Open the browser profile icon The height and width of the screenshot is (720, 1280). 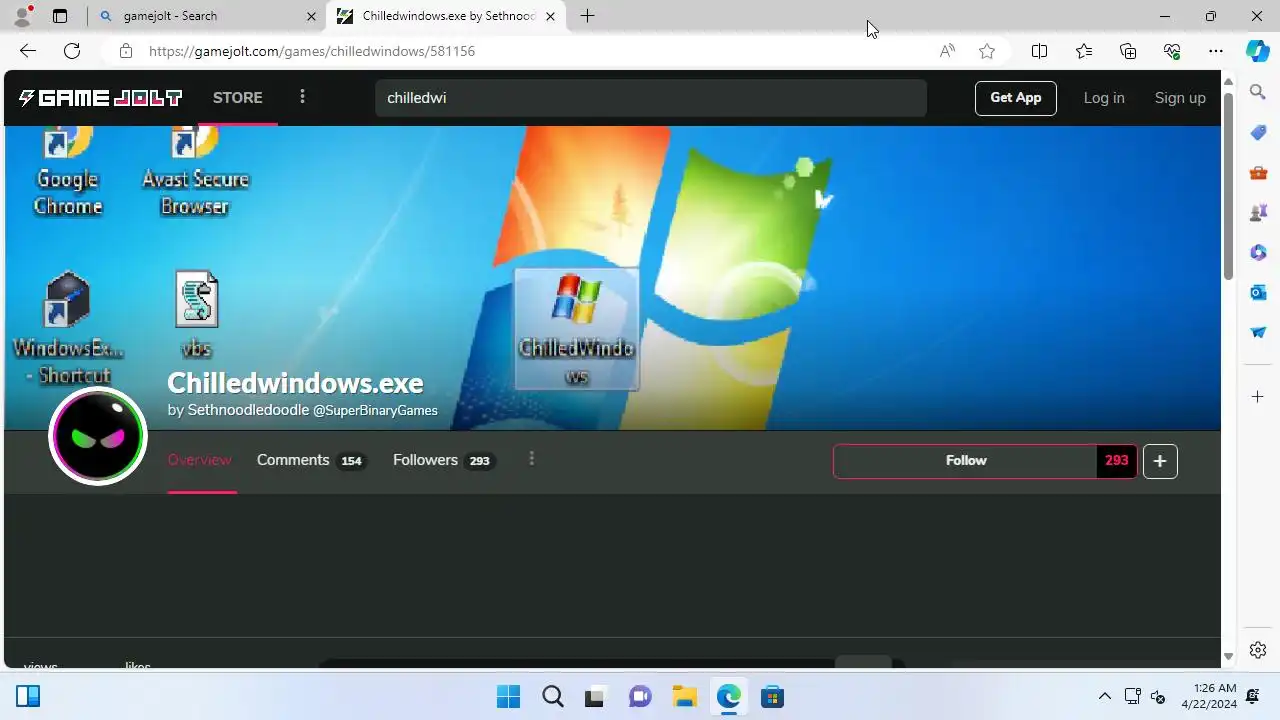pyautogui.click(x=22, y=16)
